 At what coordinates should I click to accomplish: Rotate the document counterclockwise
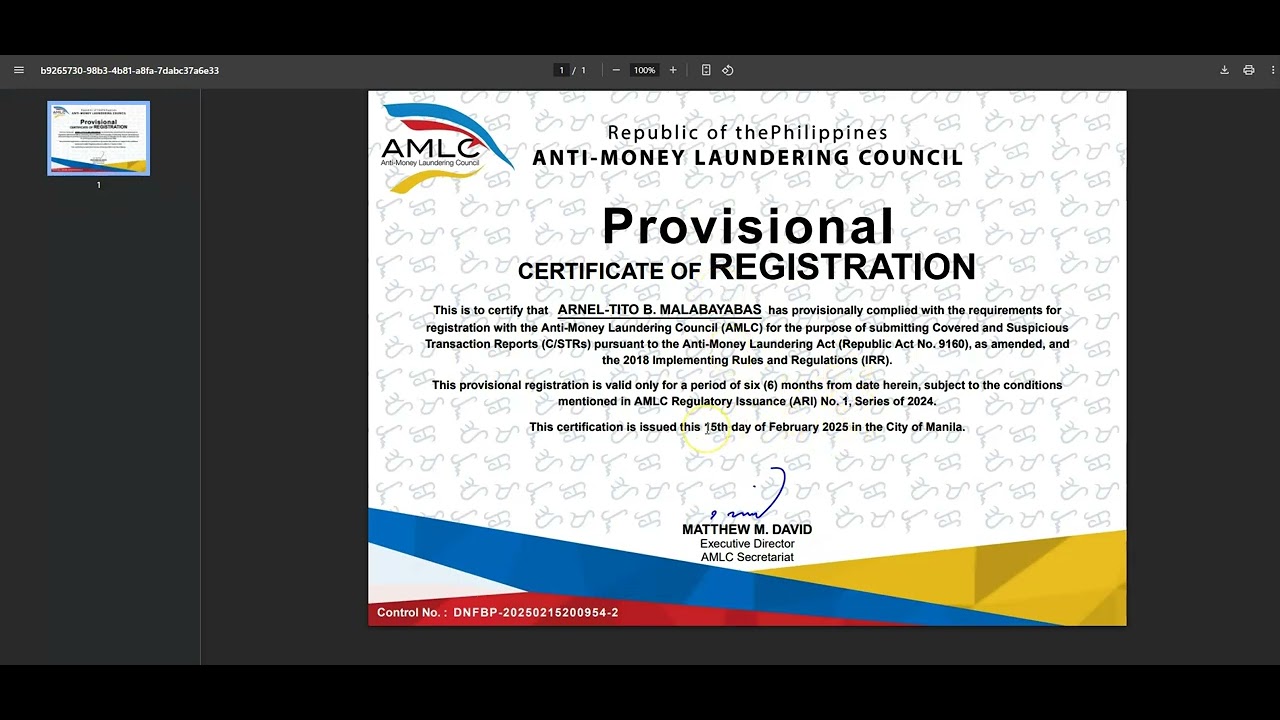pyautogui.click(x=728, y=70)
